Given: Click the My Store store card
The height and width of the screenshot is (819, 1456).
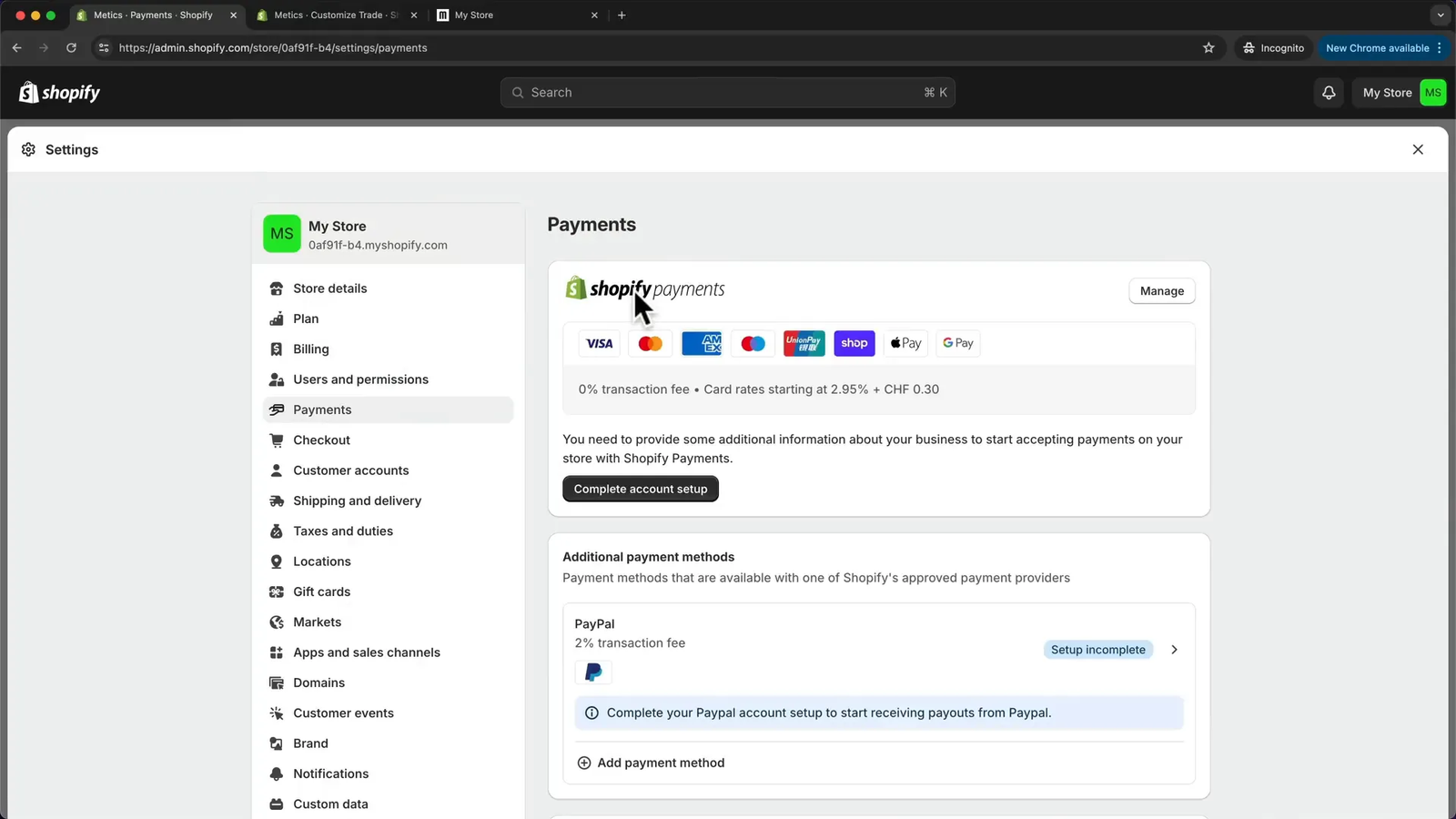Looking at the screenshot, I should click(x=389, y=235).
